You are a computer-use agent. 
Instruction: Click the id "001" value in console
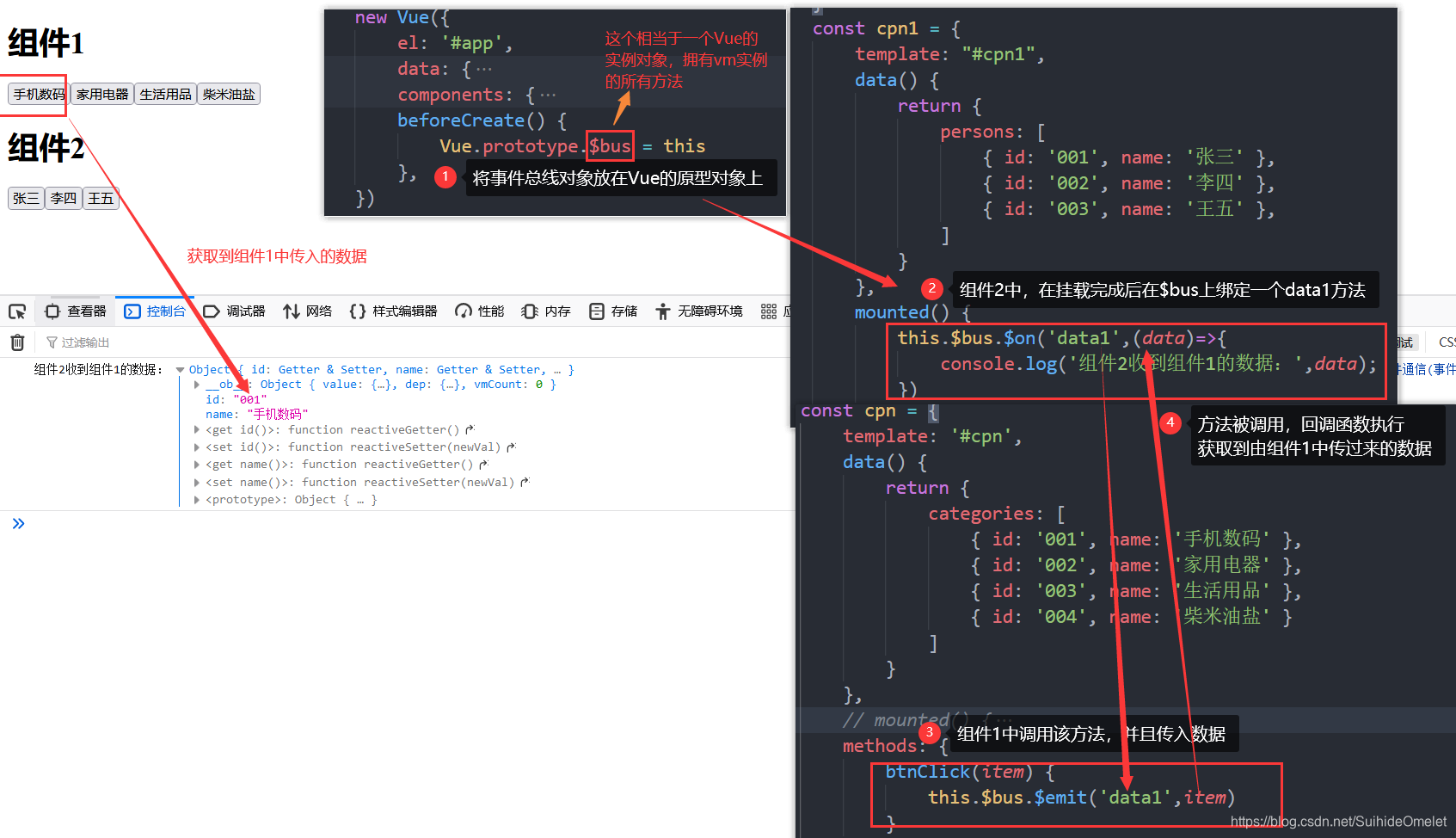click(249, 400)
